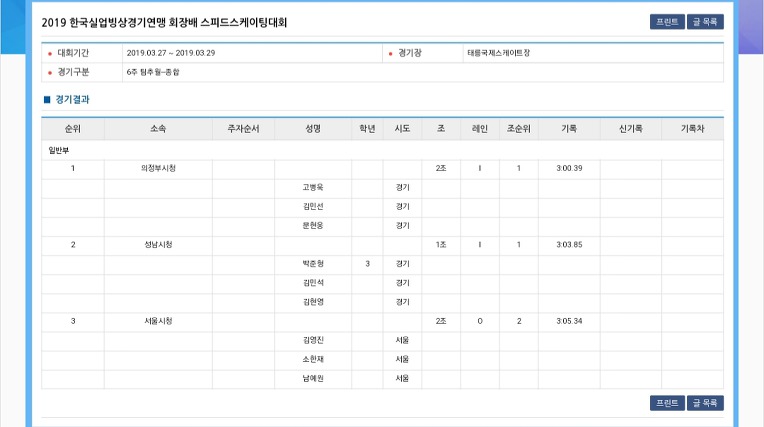Image resolution: width=764 pixels, height=427 pixels.
Task: Click the lane value O for 서울시청
Action: tap(480, 321)
